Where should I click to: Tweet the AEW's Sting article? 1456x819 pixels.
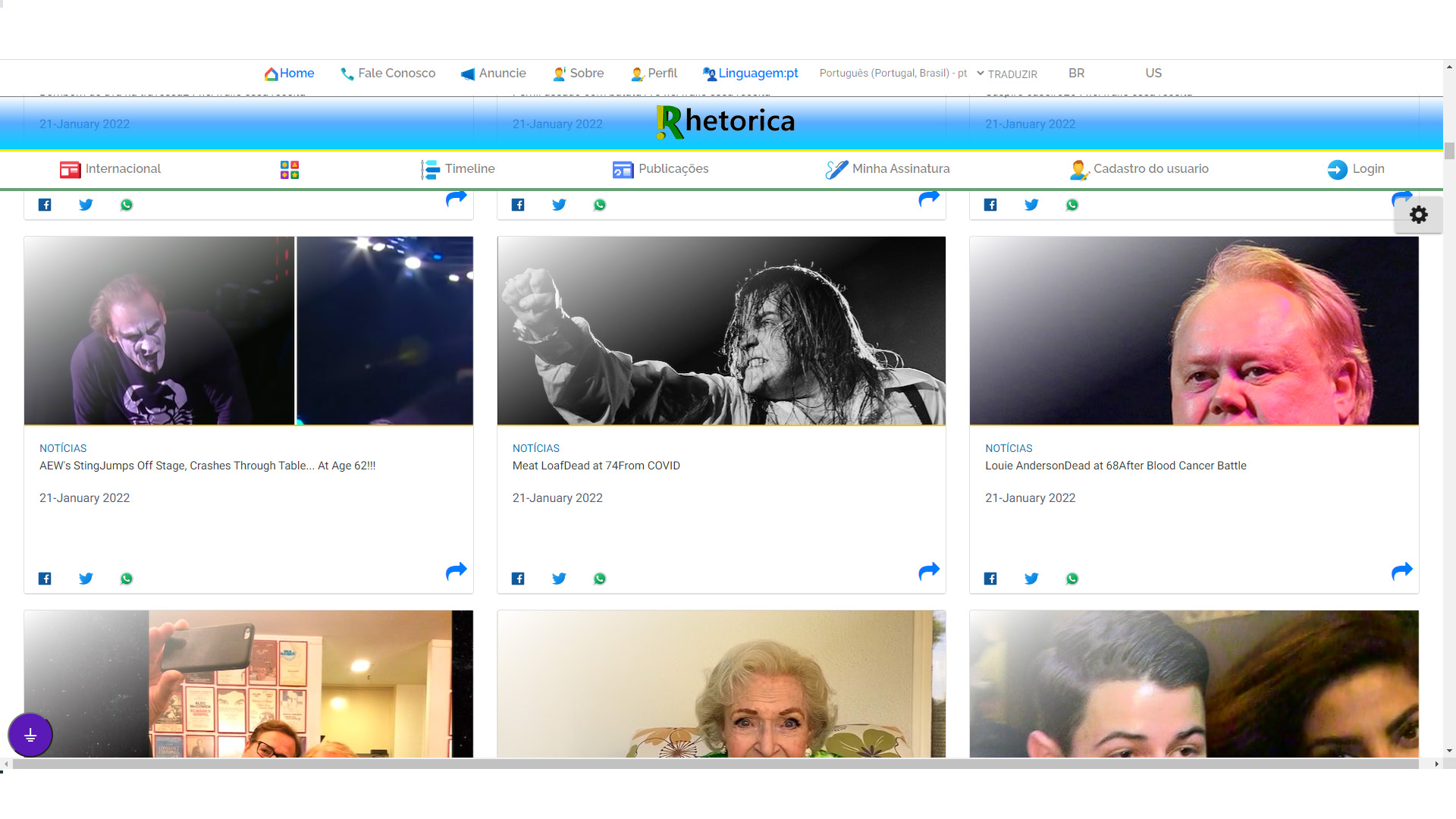click(86, 579)
